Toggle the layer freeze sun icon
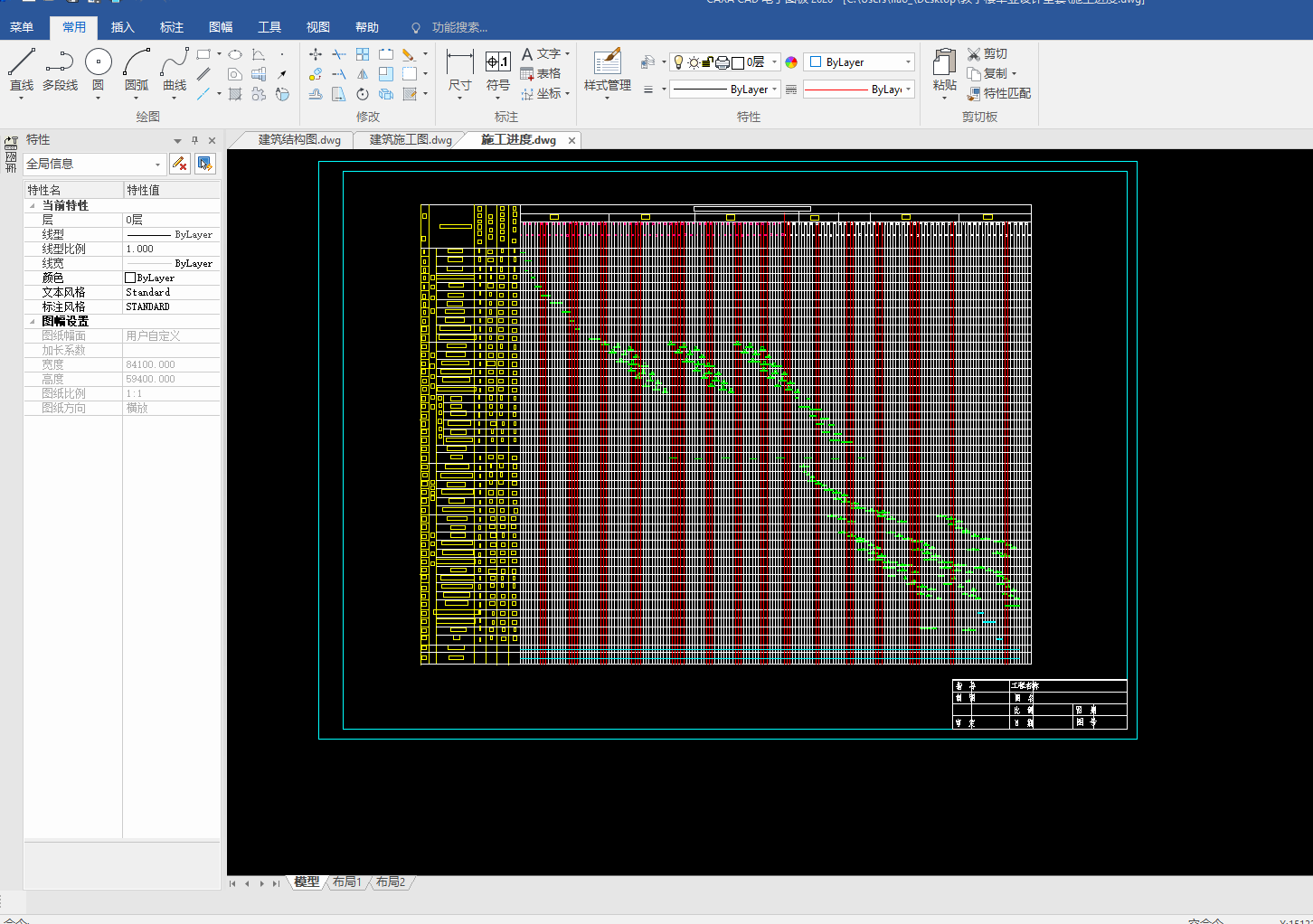Screen dimensions: 1313x924 click(x=694, y=62)
